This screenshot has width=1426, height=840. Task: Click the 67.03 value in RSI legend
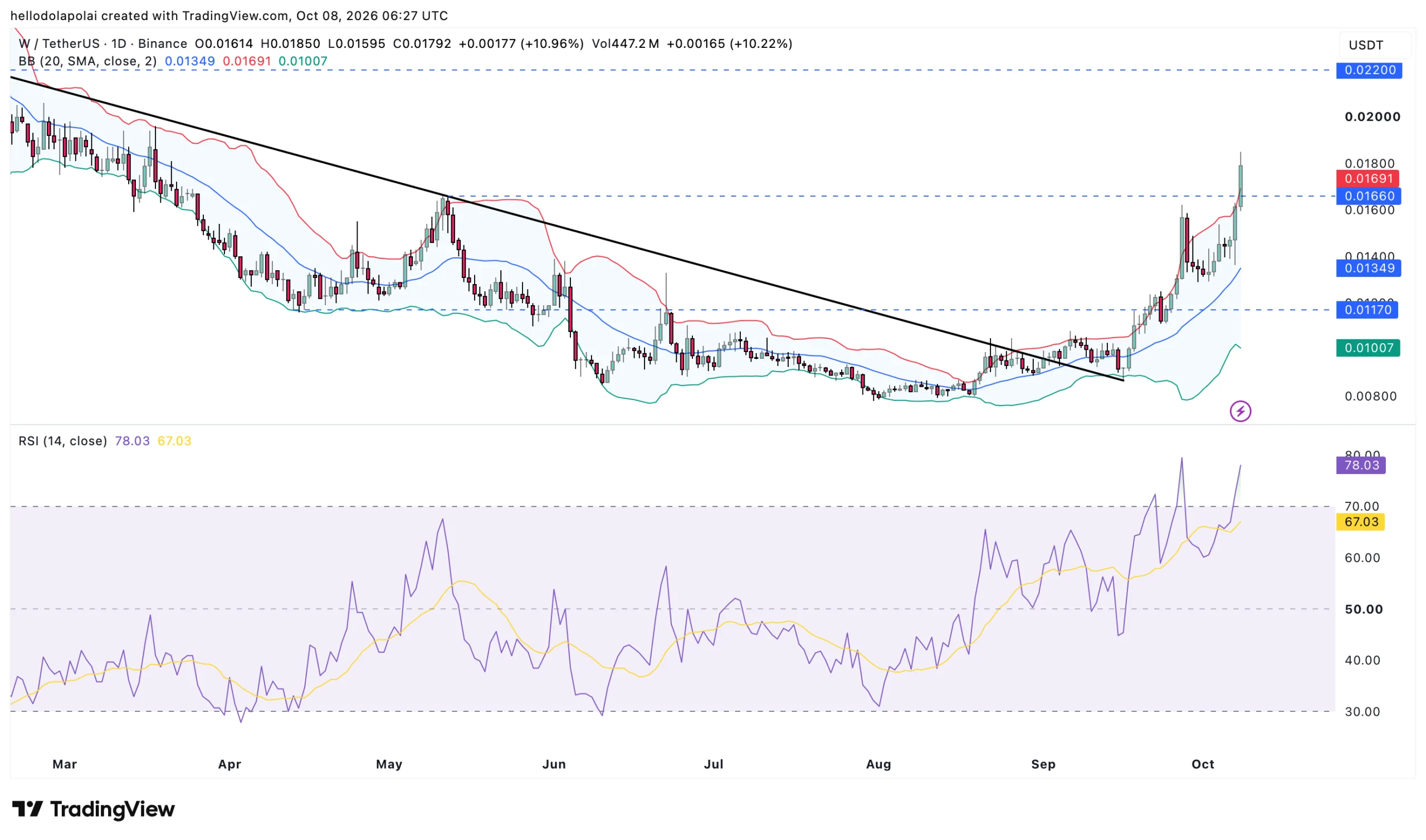(174, 441)
